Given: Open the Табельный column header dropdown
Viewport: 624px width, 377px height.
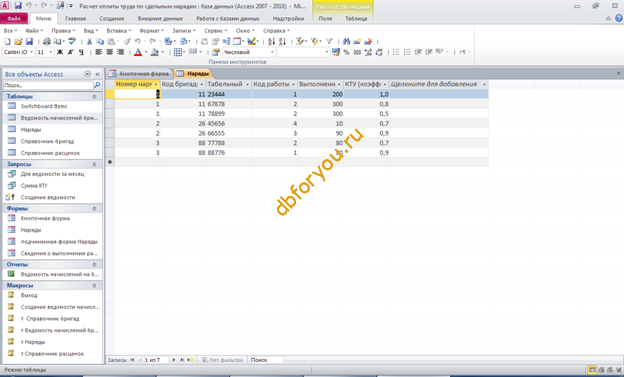Looking at the screenshot, I should pyautogui.click(x=247, y=84).
